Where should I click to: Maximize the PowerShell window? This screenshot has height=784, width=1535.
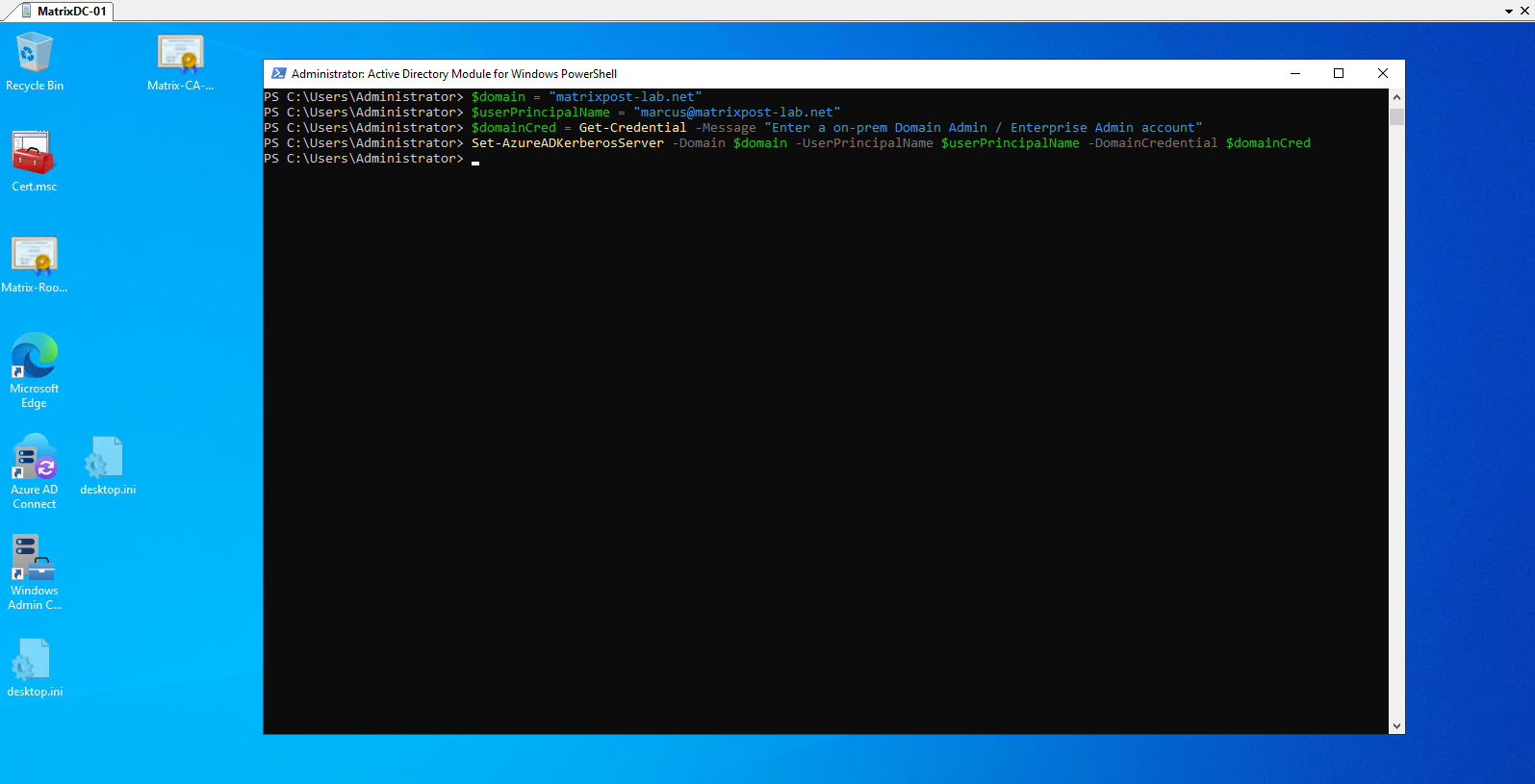[1339, 73]
